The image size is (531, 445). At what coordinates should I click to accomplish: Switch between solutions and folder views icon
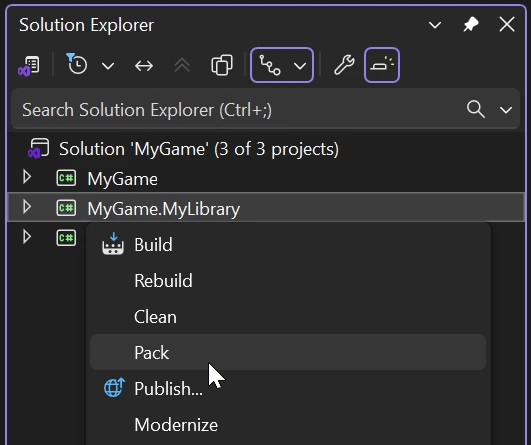29,66
